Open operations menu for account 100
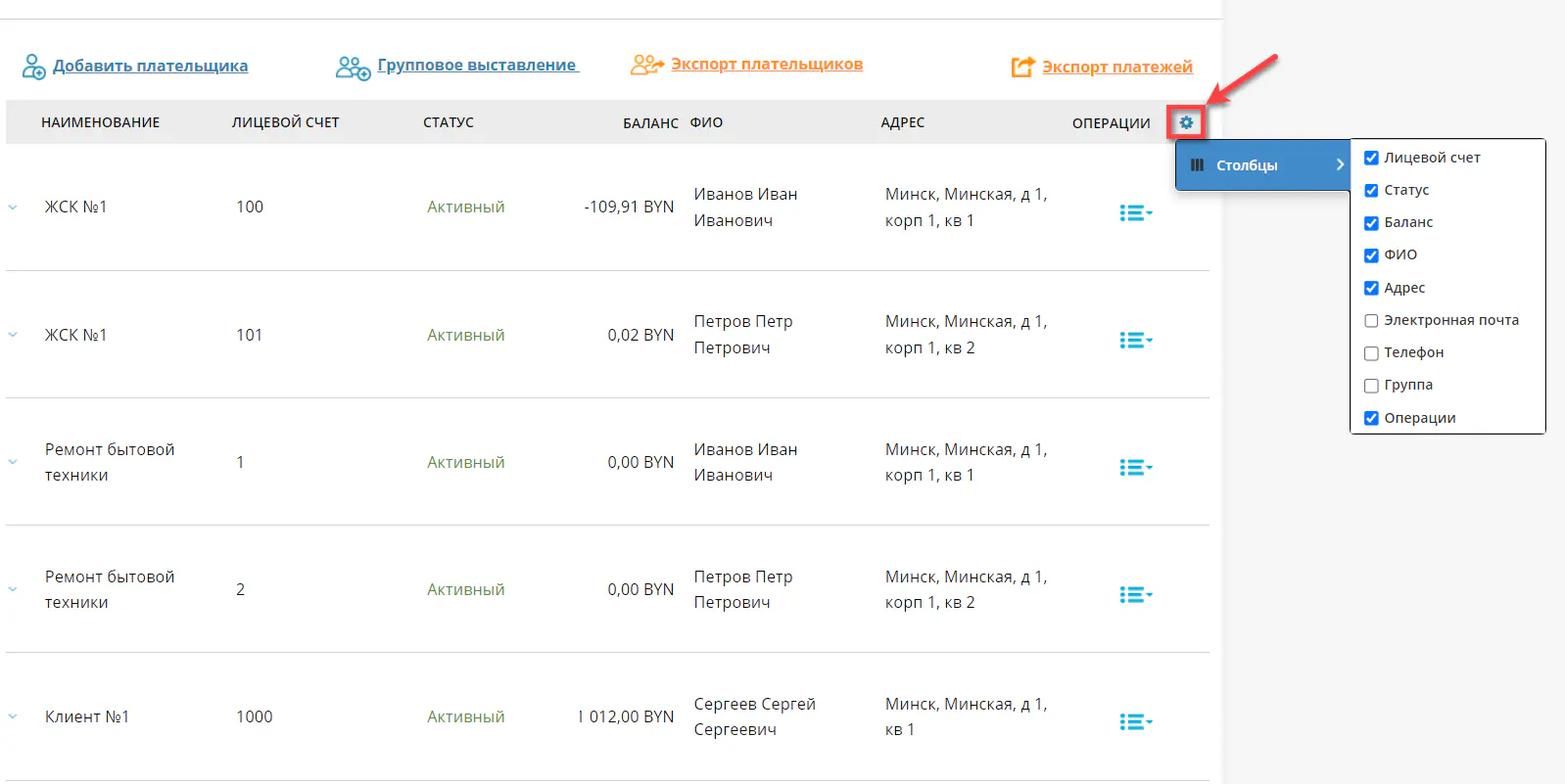 (1135, 213)
